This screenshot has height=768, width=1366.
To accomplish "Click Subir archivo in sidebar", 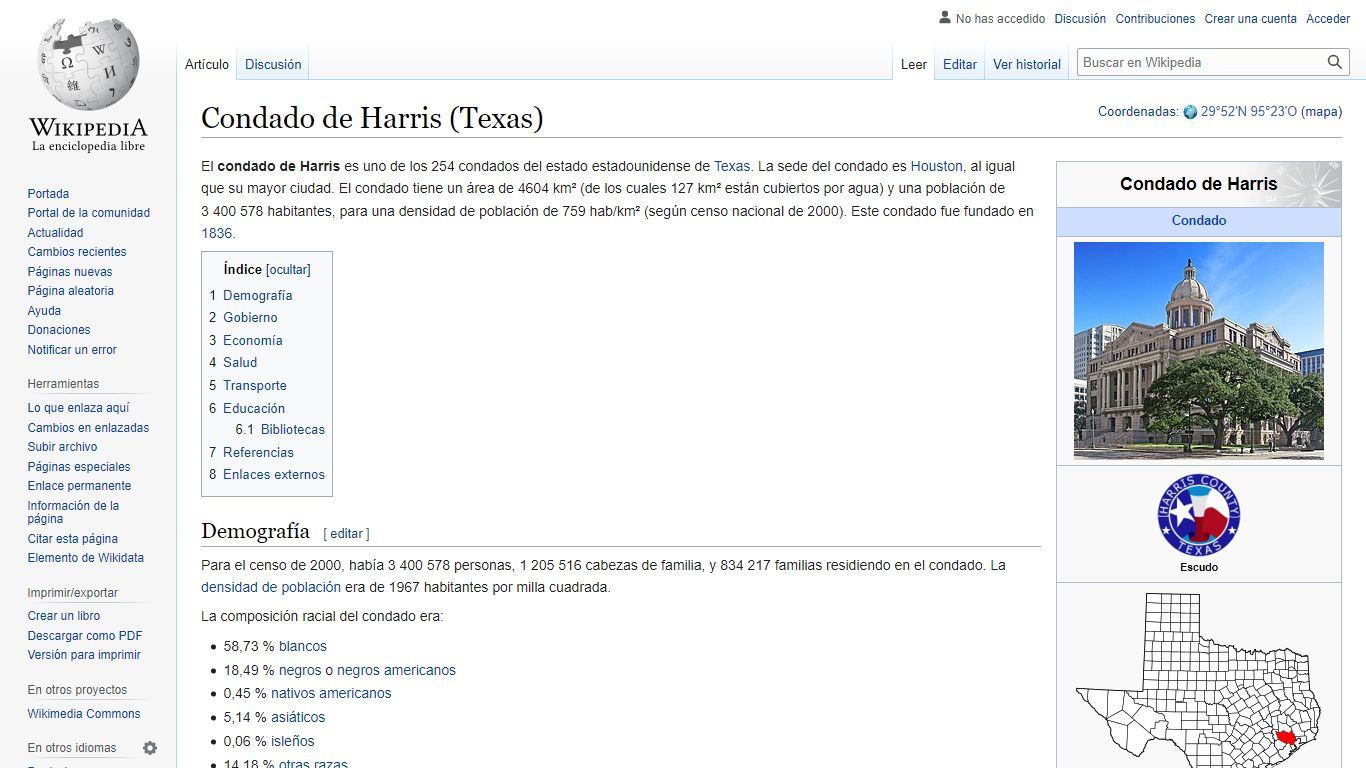I will tap(62, 447).
